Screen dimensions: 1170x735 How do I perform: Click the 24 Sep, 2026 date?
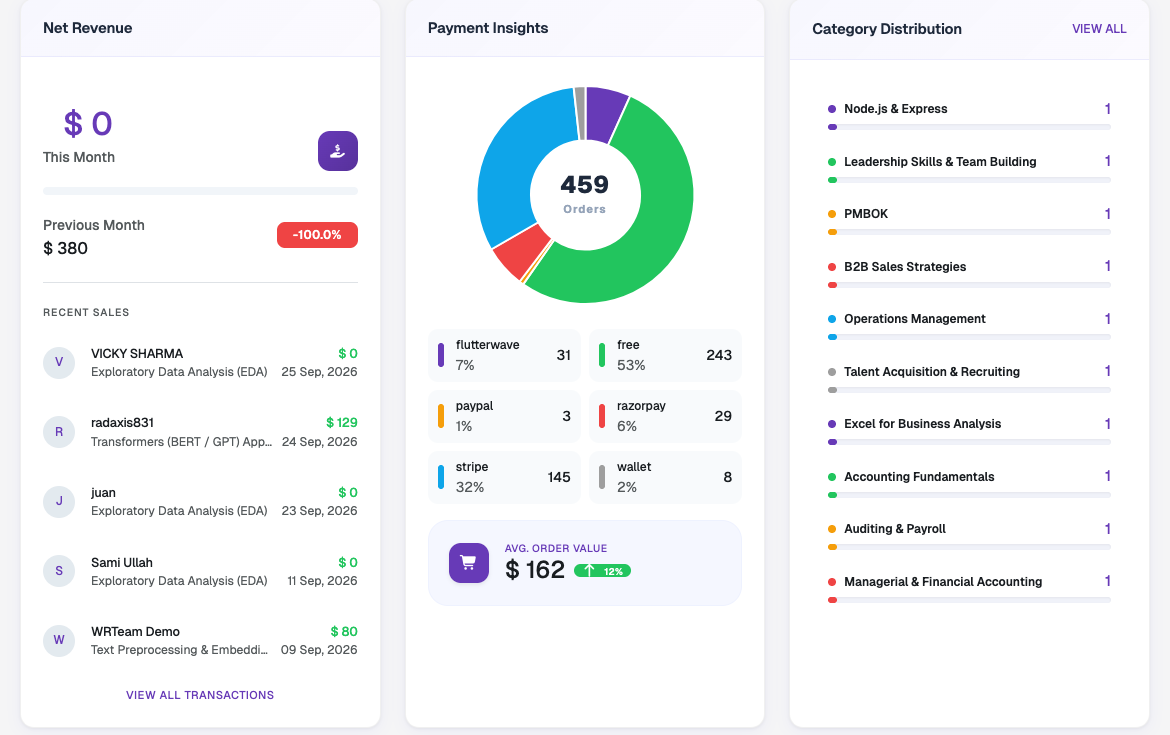pos(319,442)
